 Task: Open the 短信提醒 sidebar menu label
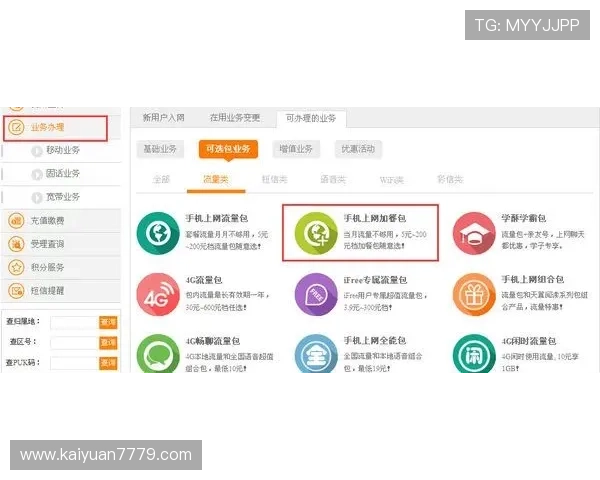[x=47, y=291]
